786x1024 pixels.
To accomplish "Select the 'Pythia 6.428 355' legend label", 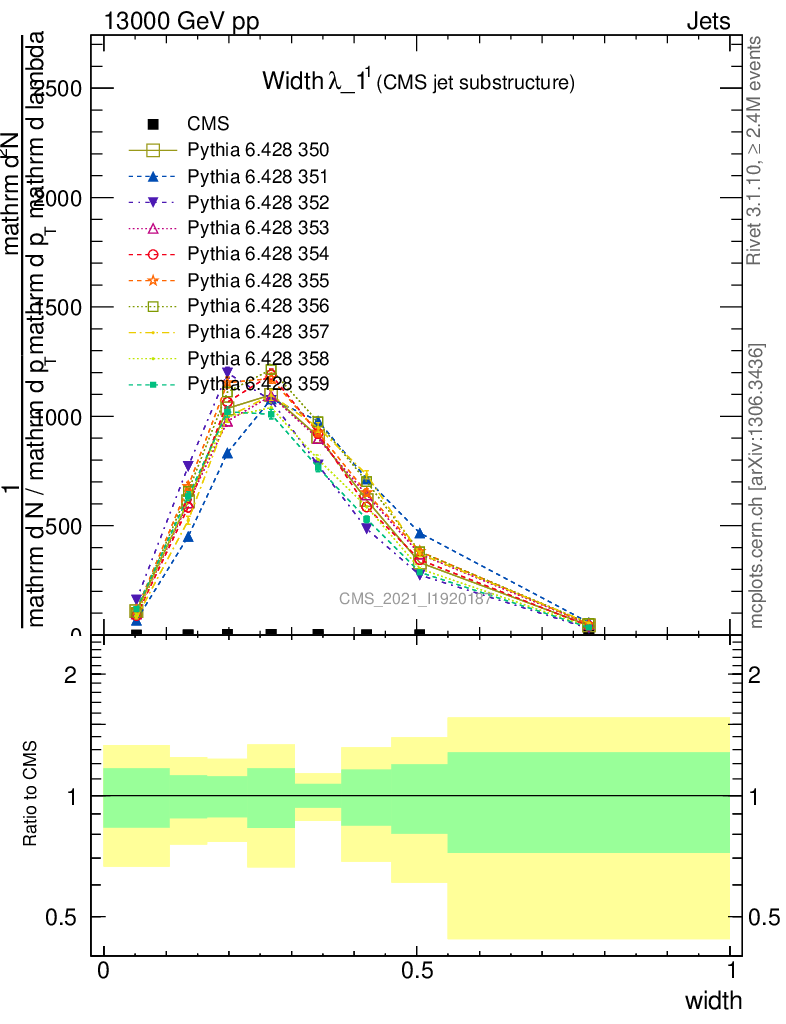I will (x=258, y=280).
